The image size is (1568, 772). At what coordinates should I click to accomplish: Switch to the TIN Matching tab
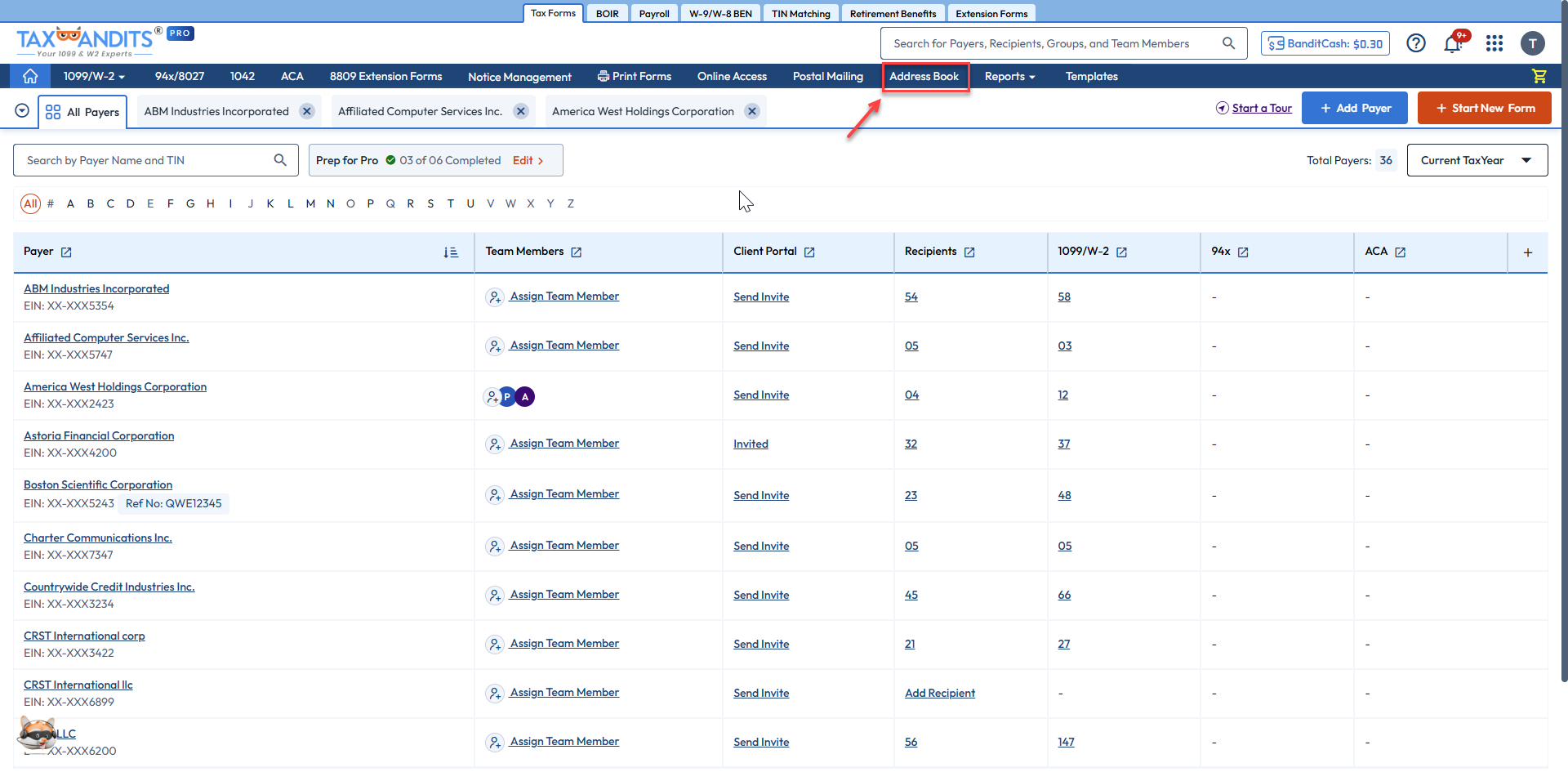click(800, 13)
